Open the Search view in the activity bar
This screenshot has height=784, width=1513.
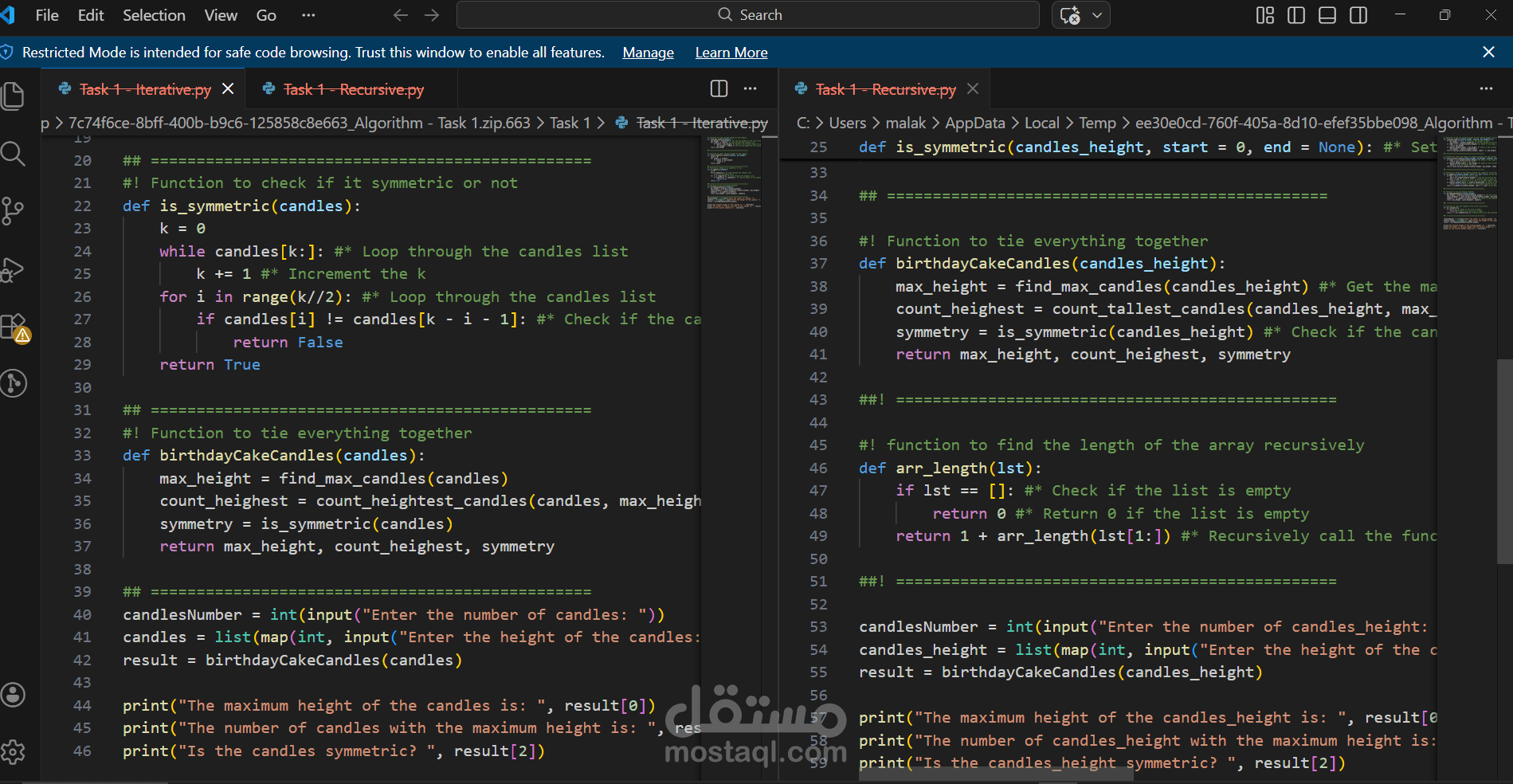coord(13,154)
